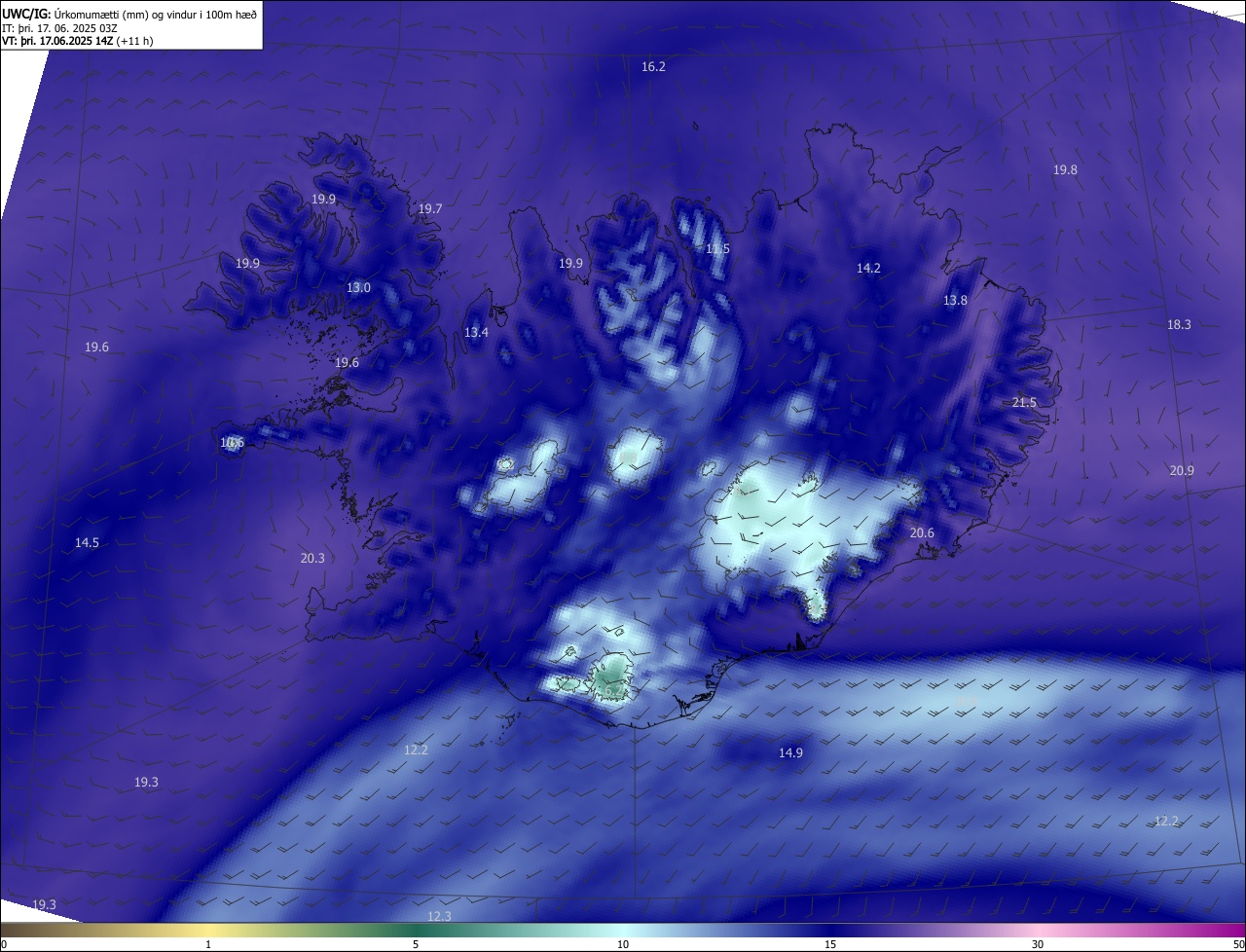This screenshot has height=952, width=1246.
Task: Click the 14.5 value label
Action: point(87,542)
